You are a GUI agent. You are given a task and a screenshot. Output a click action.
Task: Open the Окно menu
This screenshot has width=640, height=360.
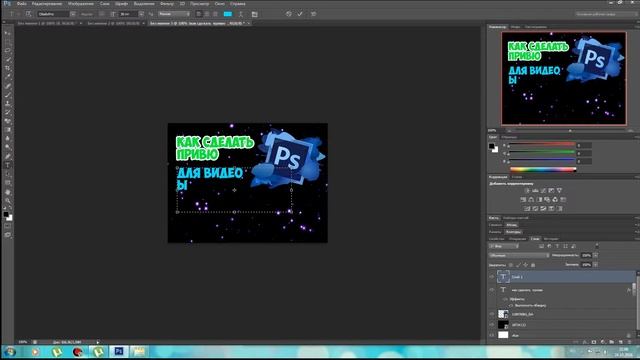click(220, 4)
